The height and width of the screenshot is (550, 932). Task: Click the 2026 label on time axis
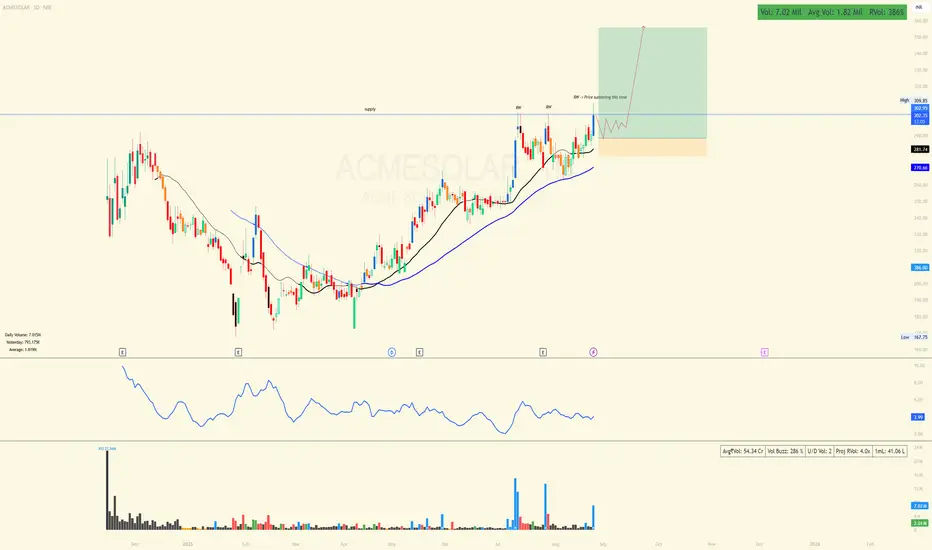(815, 544)
